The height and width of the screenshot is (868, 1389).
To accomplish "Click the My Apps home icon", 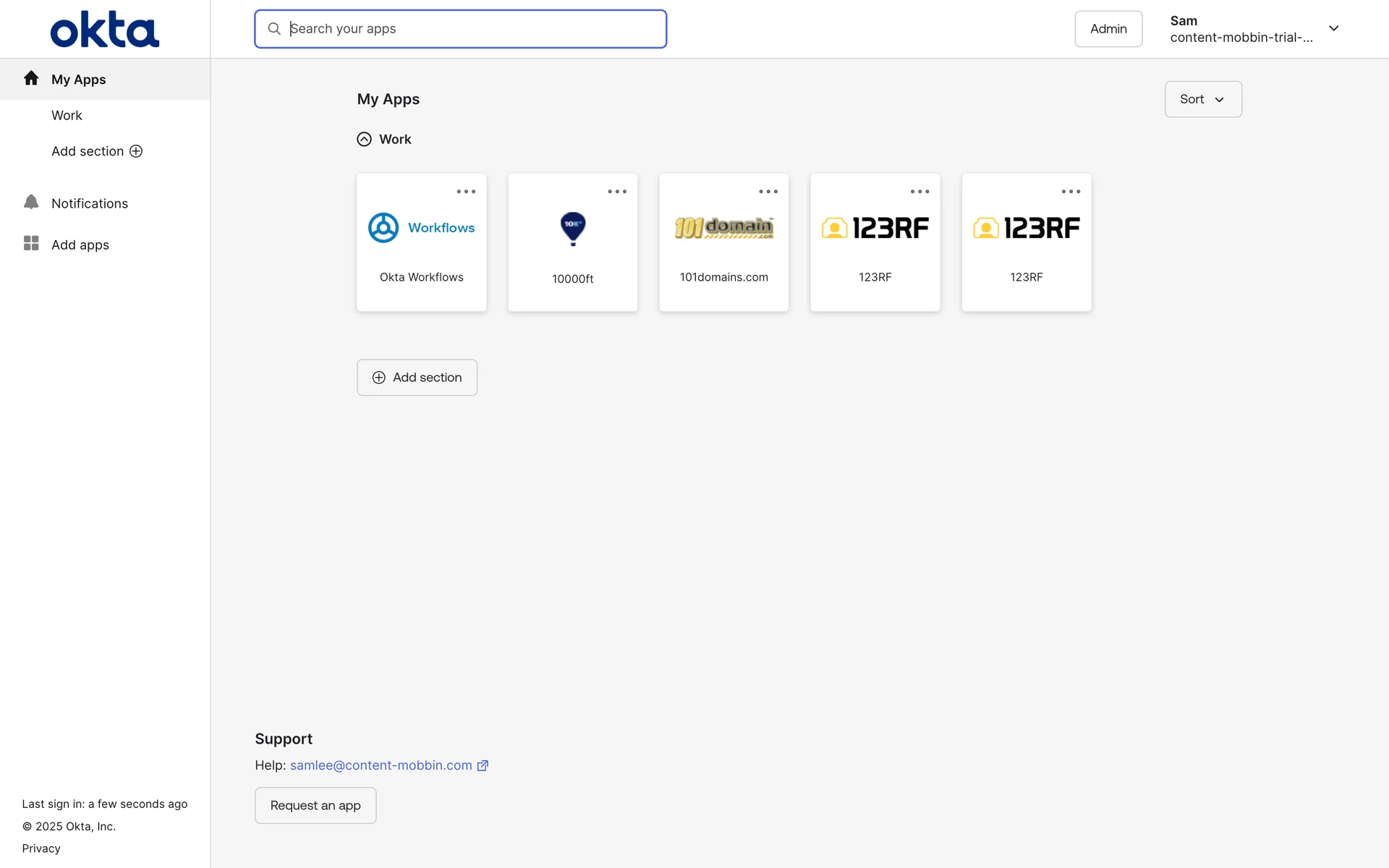I will coord(31,78).
